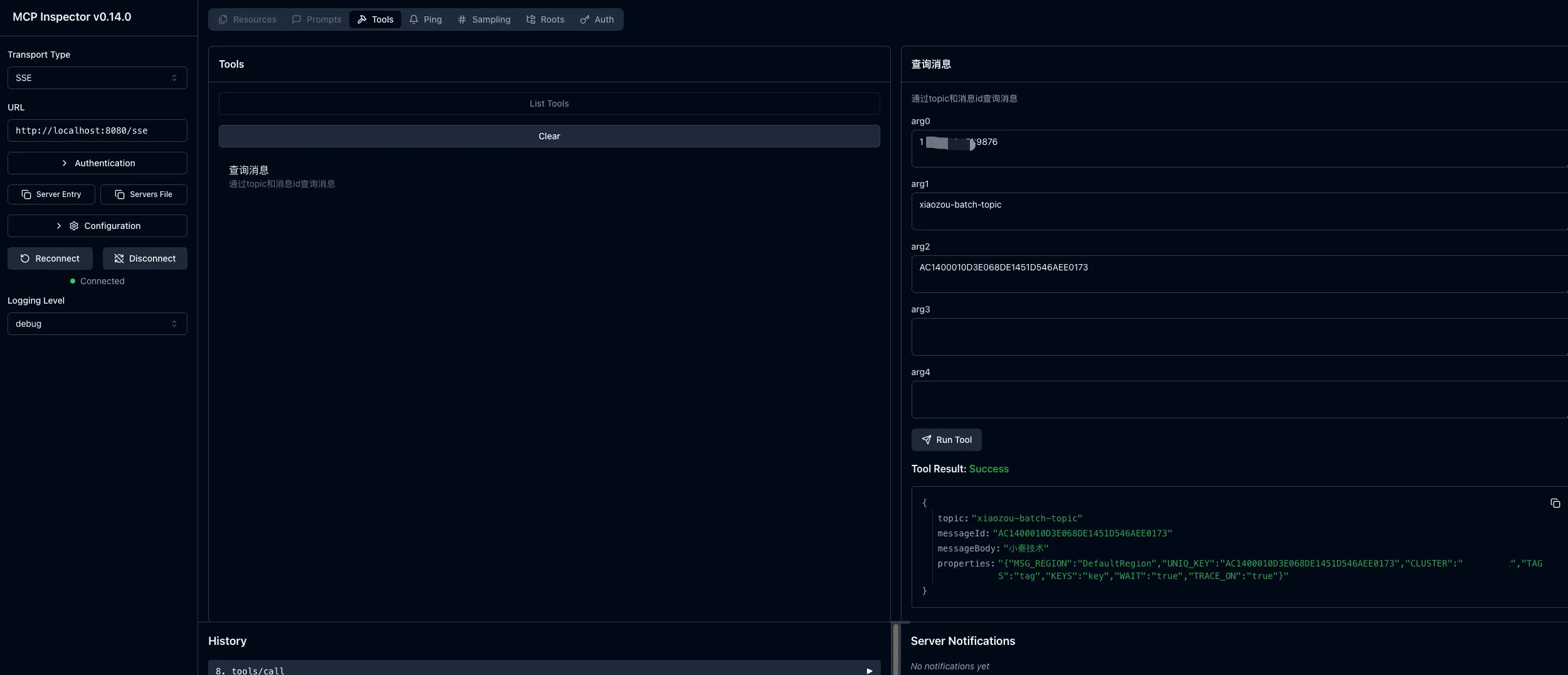Screen dimensions: 1568x675
Task: Click the topic value in result
Action: [x=1027, y=518]
